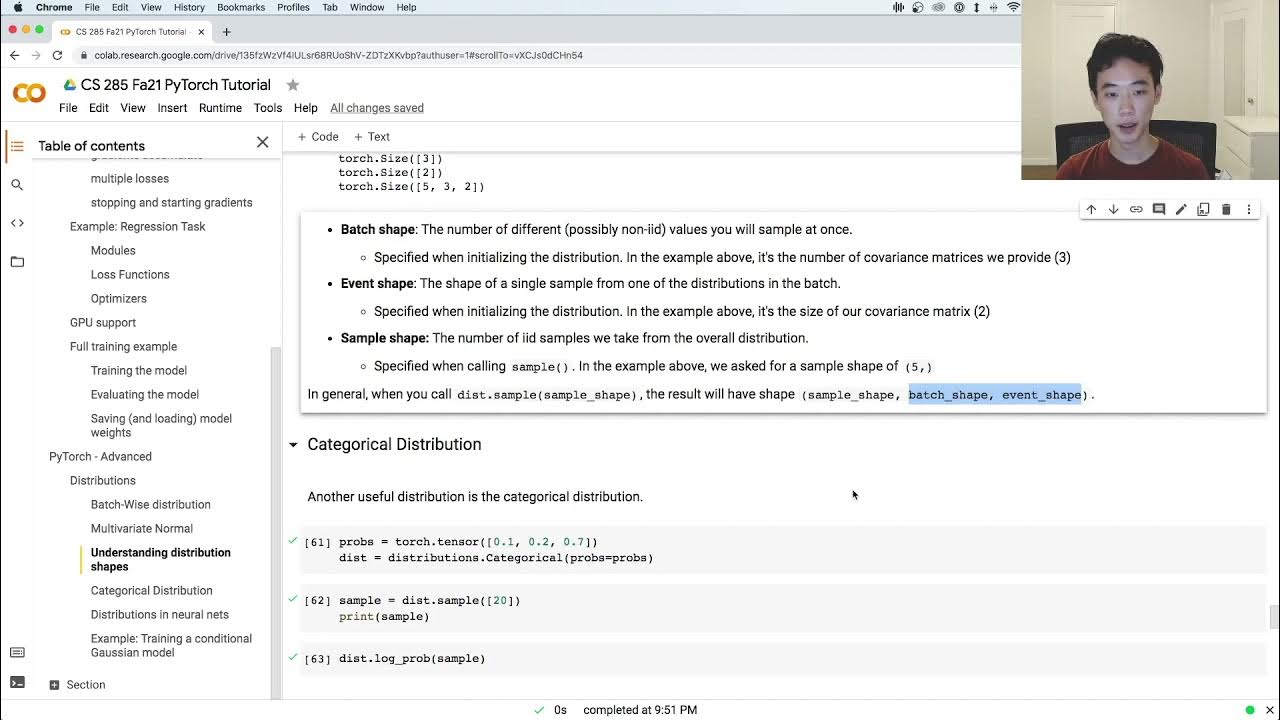This screenshot has height=720, width=1280.
Task: Delete the cell with trash icon
Action: [1226, 210]
